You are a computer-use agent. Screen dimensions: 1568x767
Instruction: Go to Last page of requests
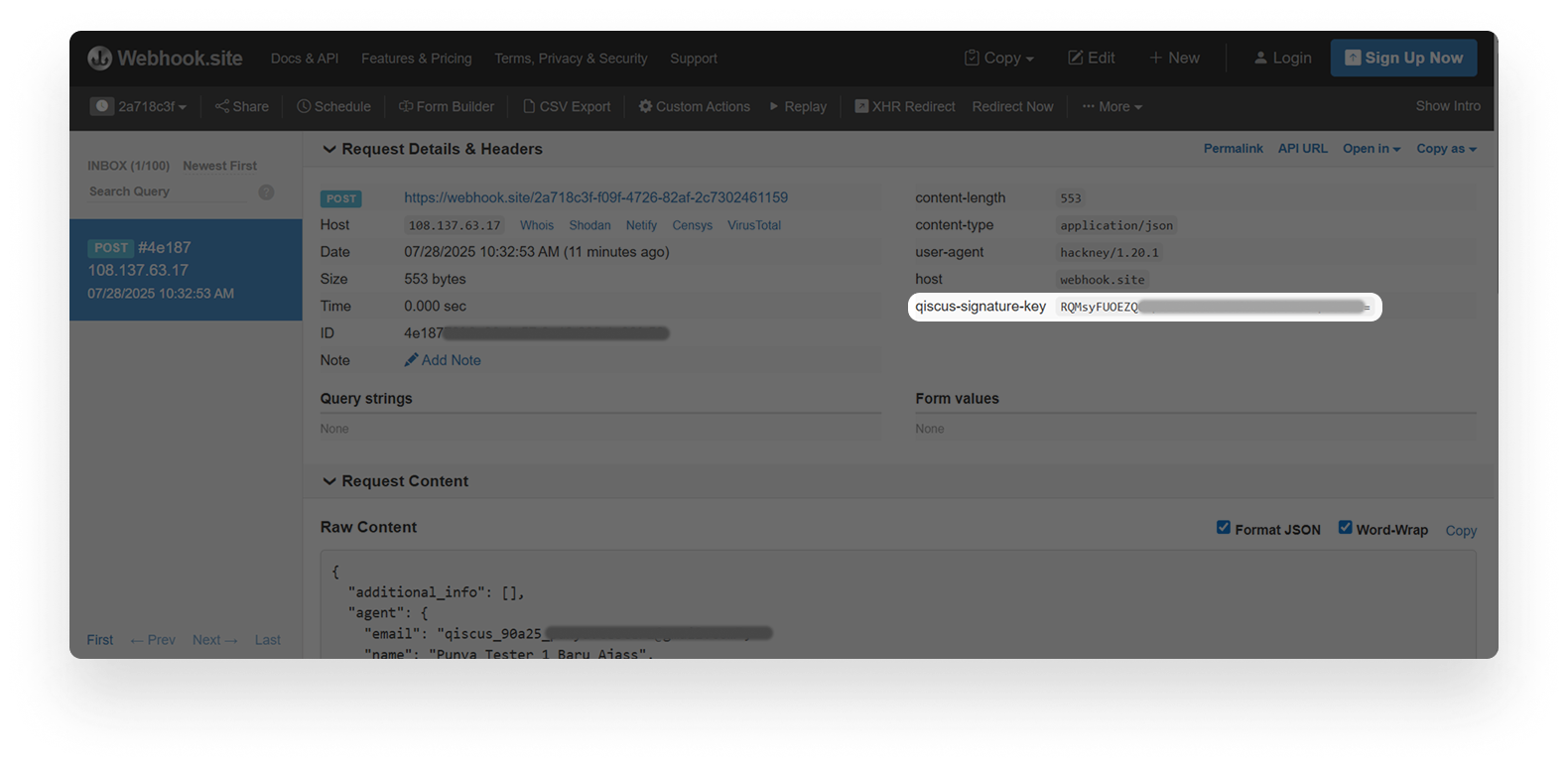pos(267,640)
